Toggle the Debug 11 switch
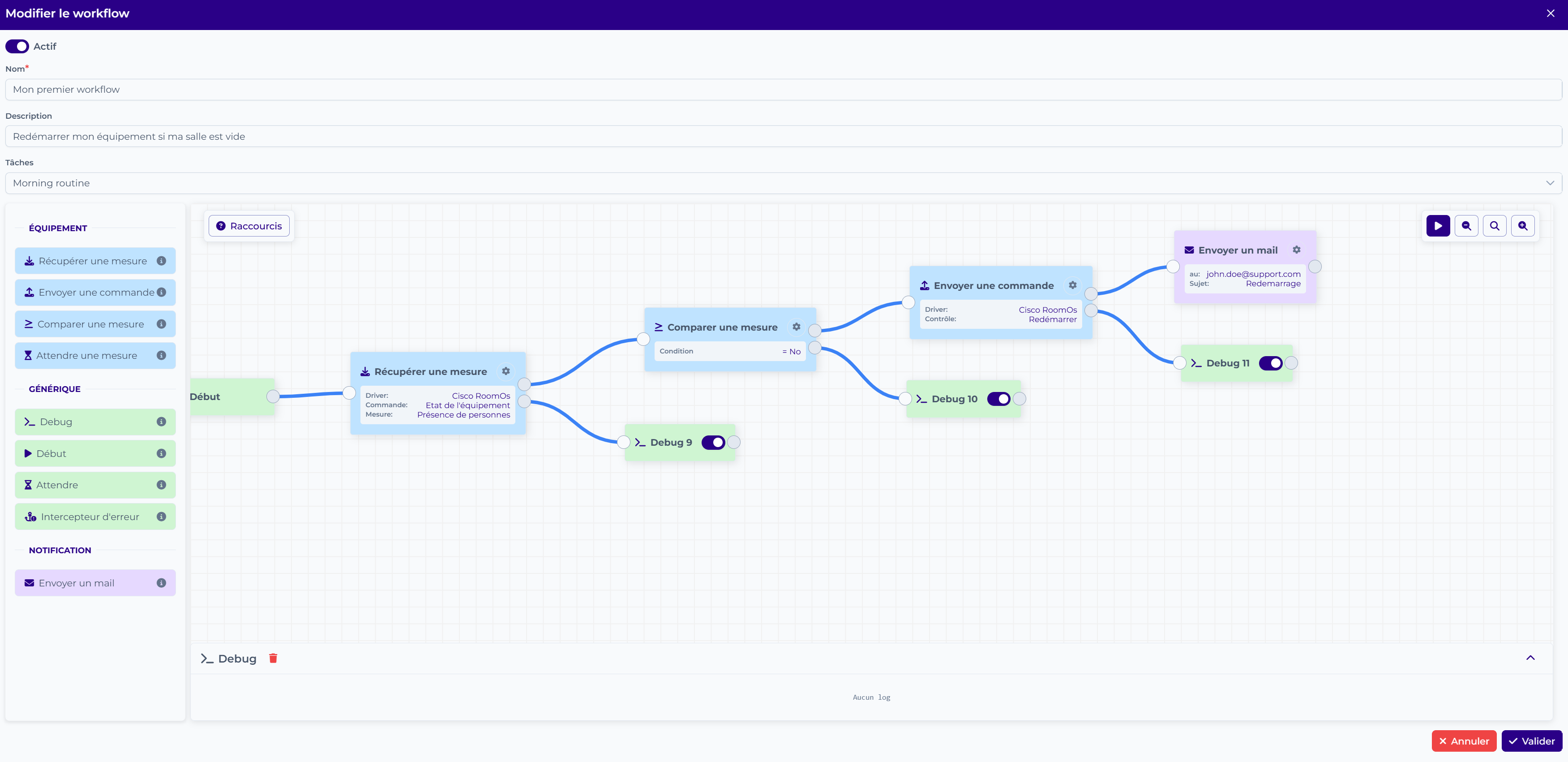 point(1270,363)
